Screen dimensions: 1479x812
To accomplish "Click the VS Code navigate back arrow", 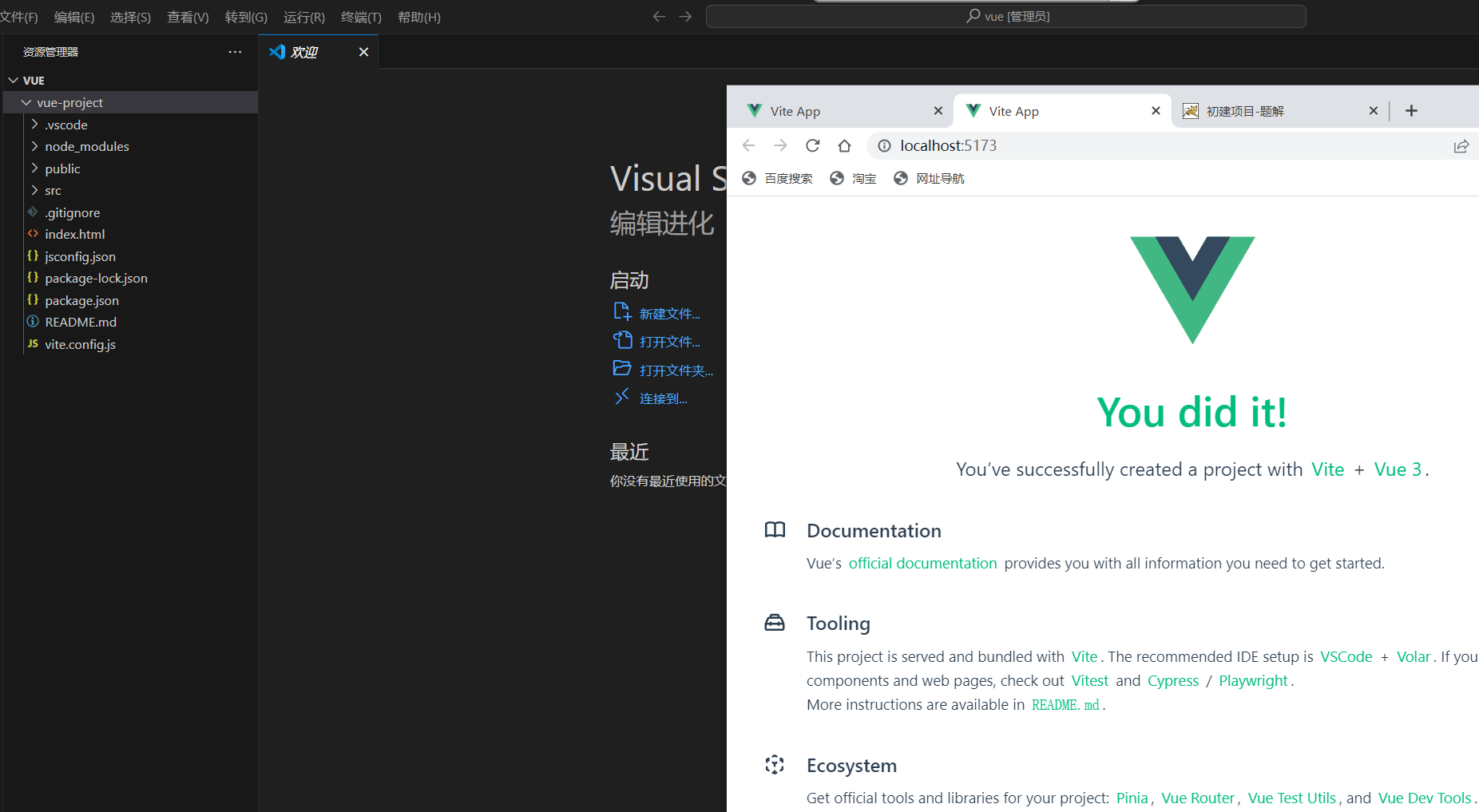I will 659,17.
